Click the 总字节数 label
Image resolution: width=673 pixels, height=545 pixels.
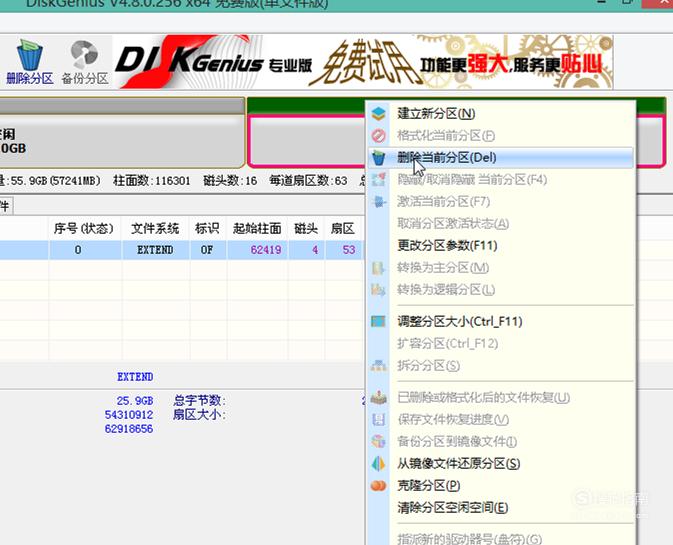200,401
